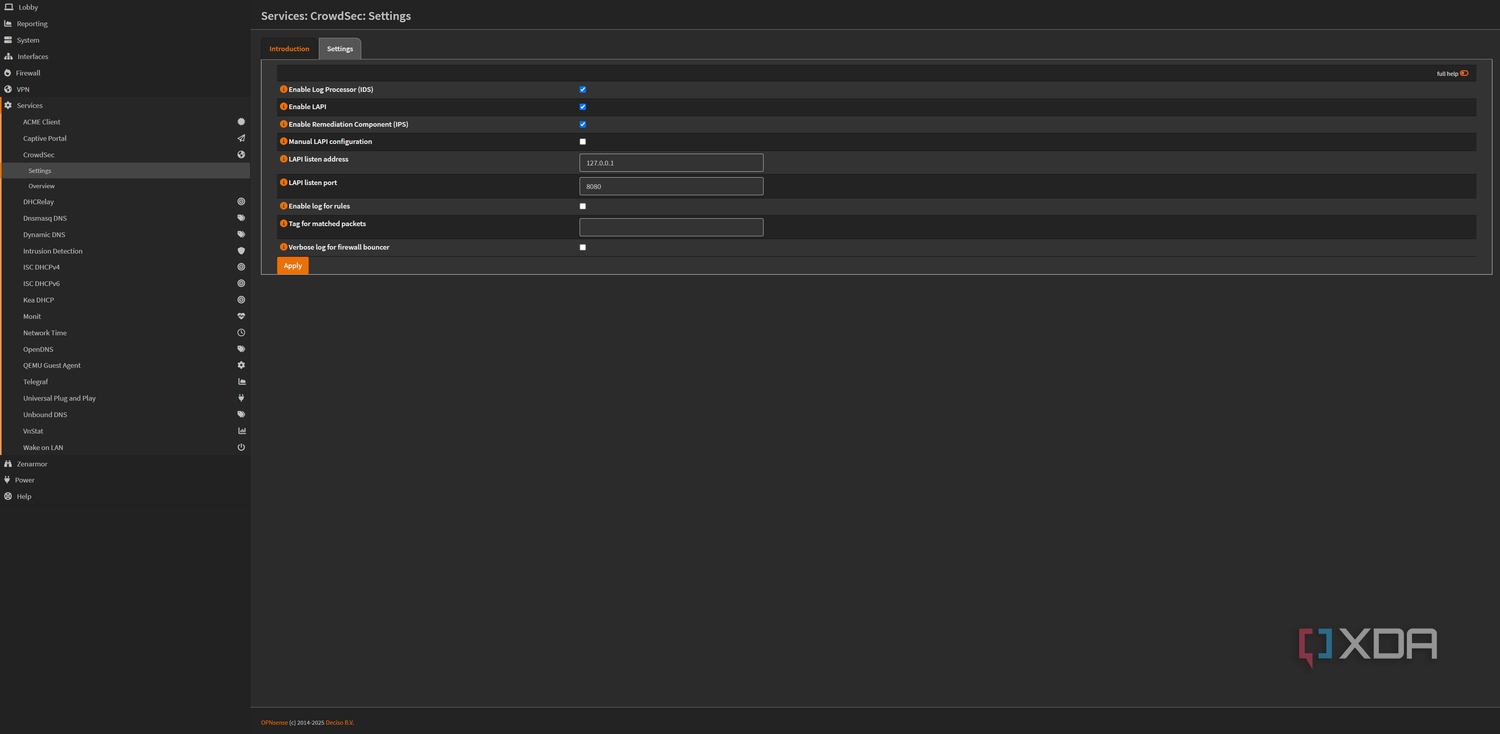
Task: Collapse the Services menu section
Action: tap(125, 106)
